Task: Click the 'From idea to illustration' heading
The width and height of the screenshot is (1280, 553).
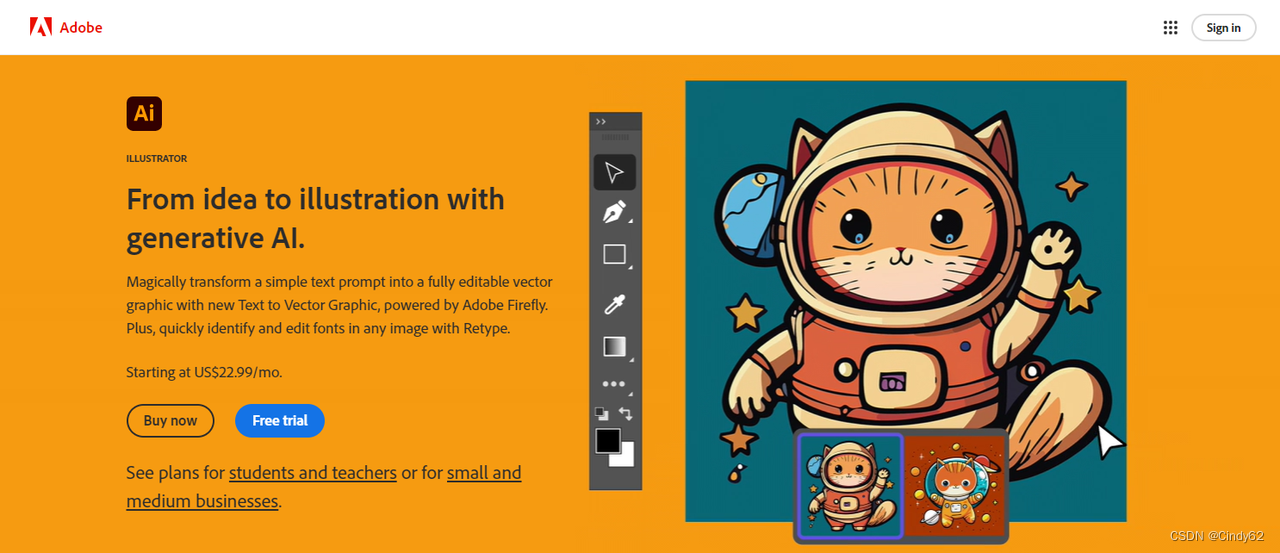Action: 315,218
